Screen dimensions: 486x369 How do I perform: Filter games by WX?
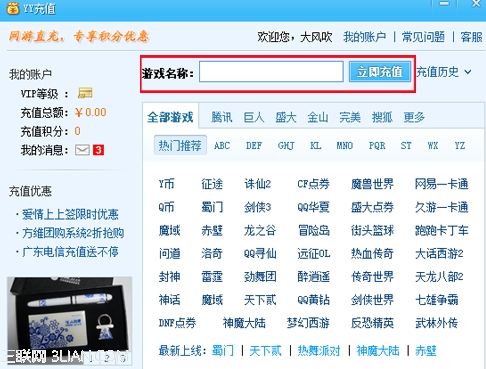(433, 146)
